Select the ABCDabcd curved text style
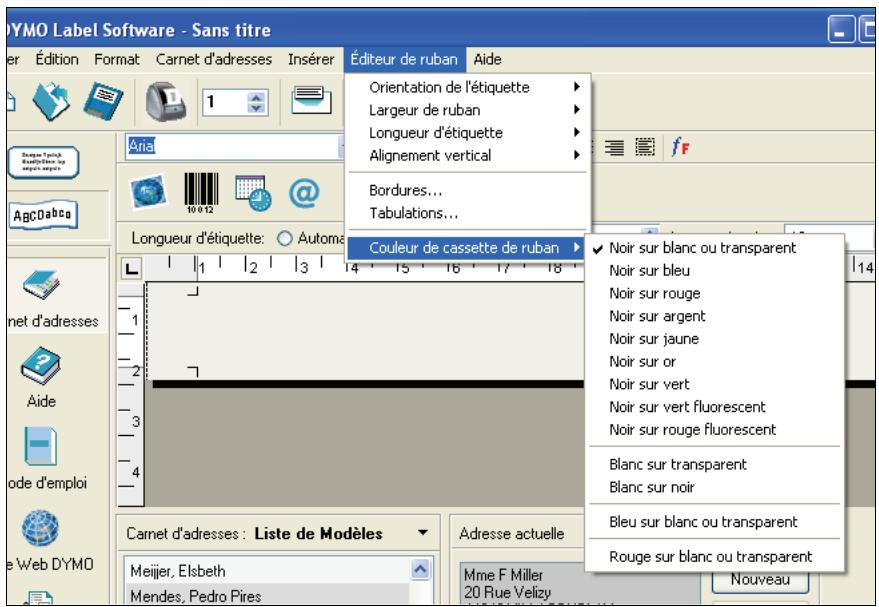 [x=43, y=215]
